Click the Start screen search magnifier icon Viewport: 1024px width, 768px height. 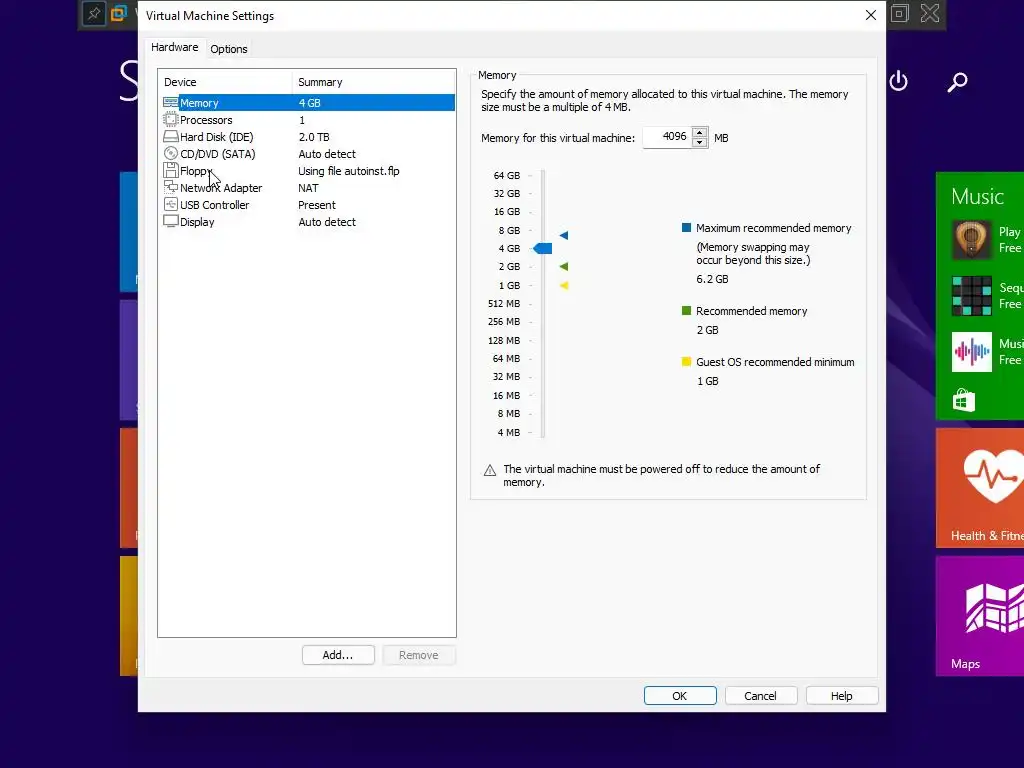957,82
